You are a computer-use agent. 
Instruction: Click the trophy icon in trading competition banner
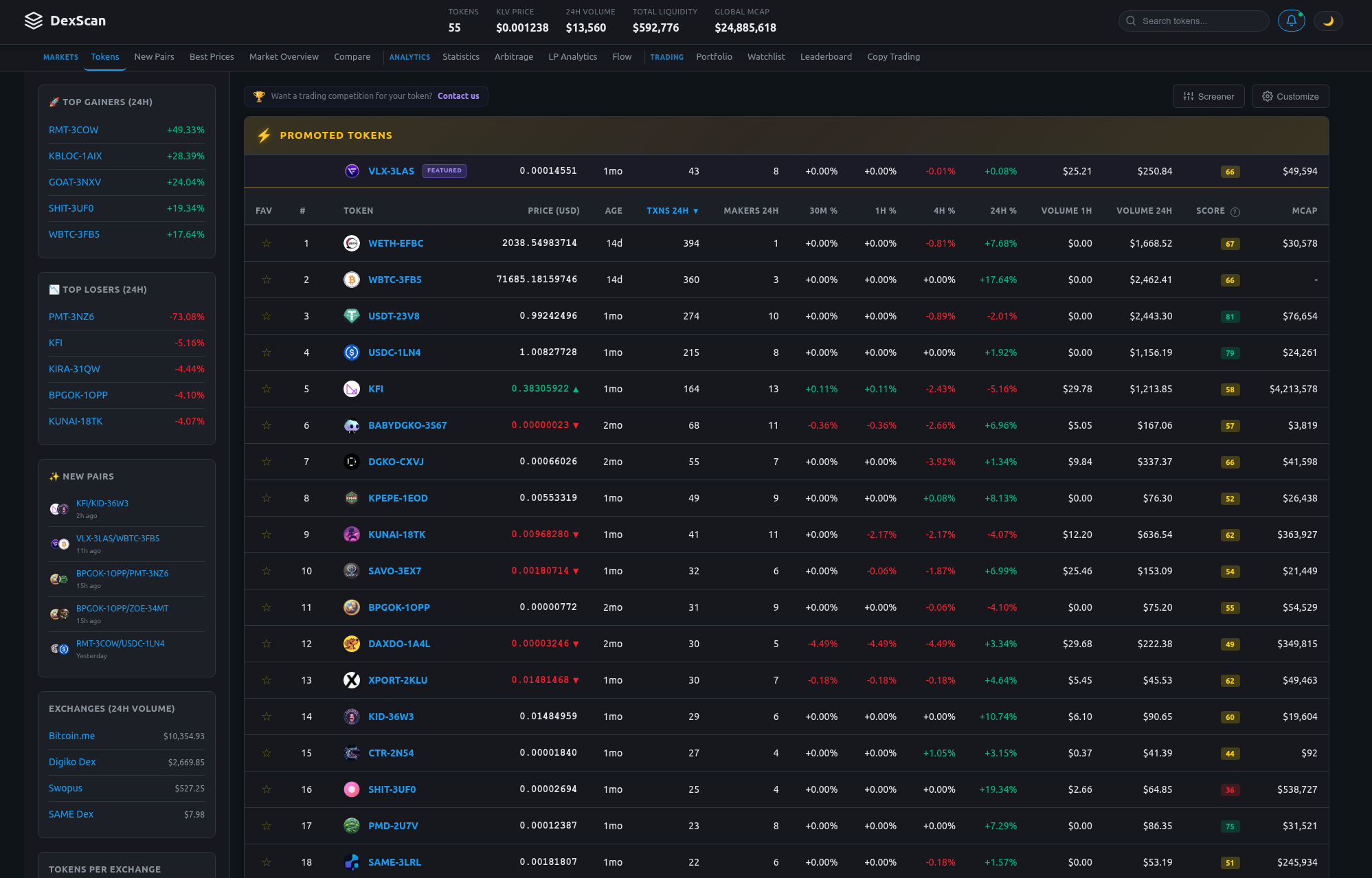[x=259, y=95]
